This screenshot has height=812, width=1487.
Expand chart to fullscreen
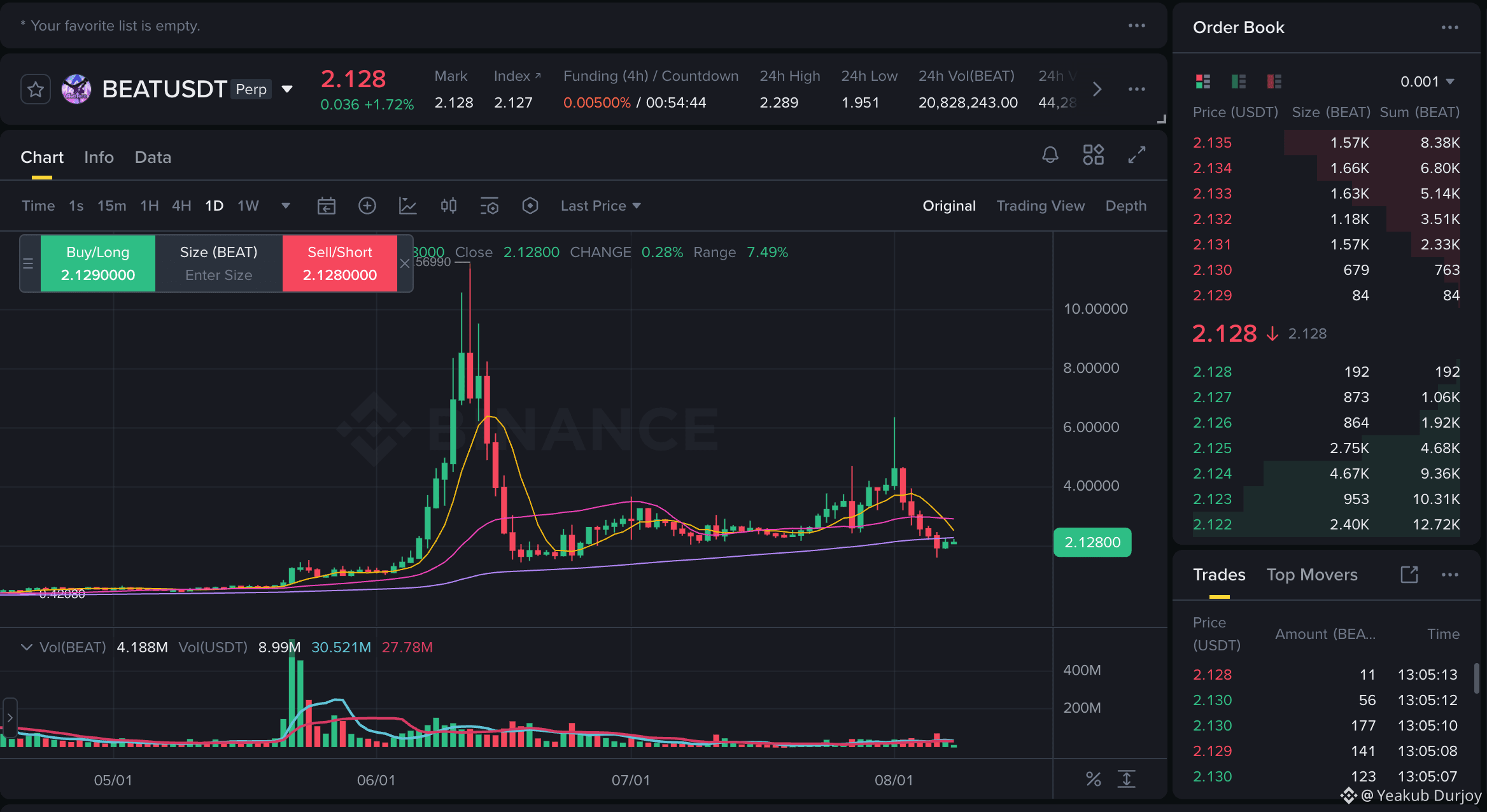click(1137, 155)
